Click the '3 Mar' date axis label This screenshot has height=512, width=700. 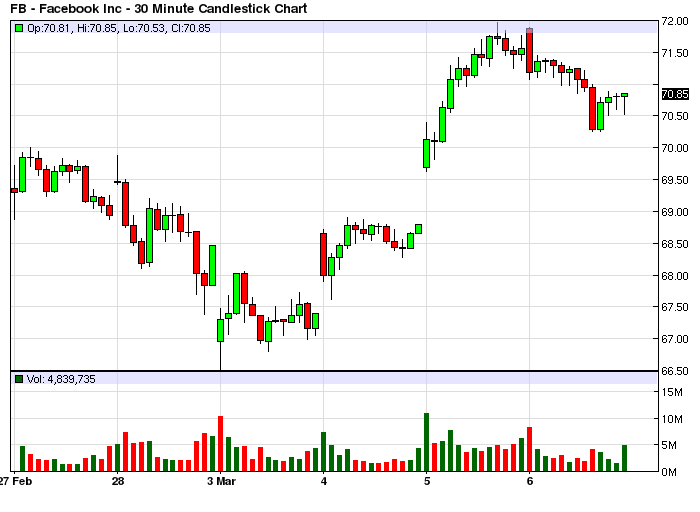221,481
